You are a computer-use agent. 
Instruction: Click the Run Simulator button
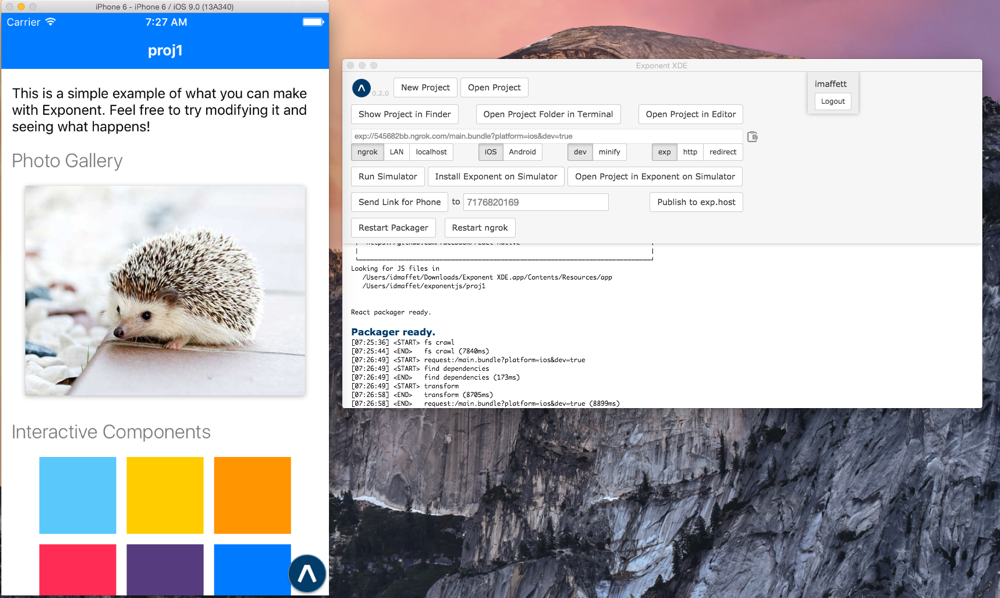(x=388, y=177)
